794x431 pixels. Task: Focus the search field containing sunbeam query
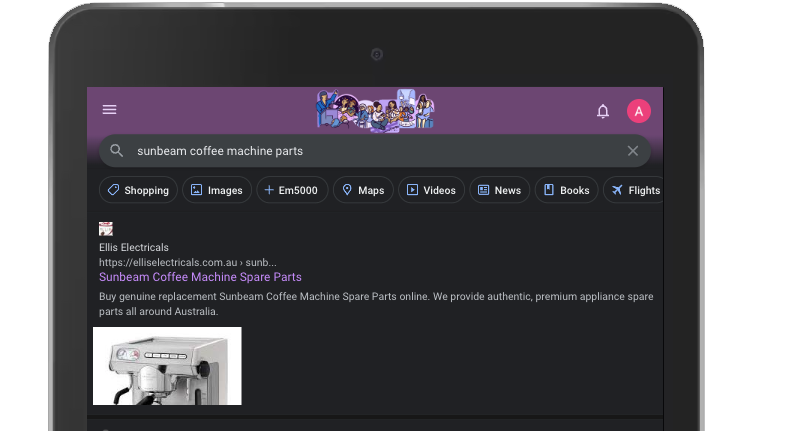pos(370,151)
